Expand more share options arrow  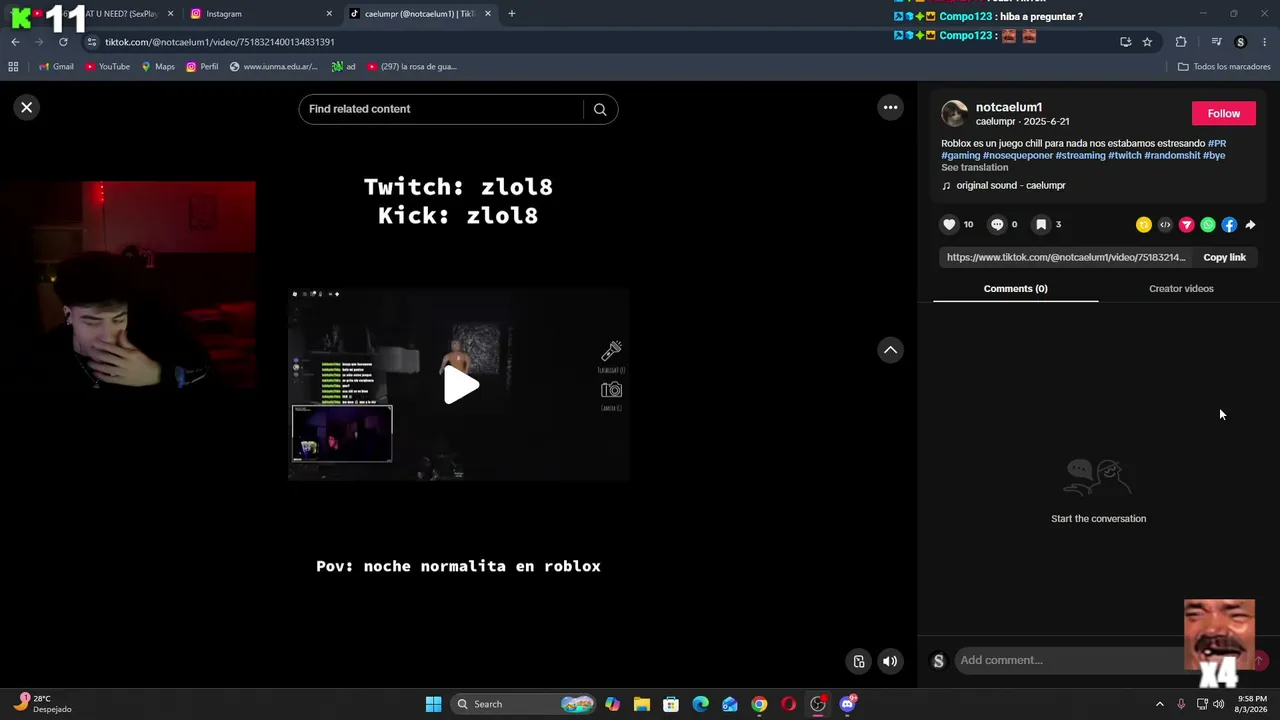(1250, 225)
